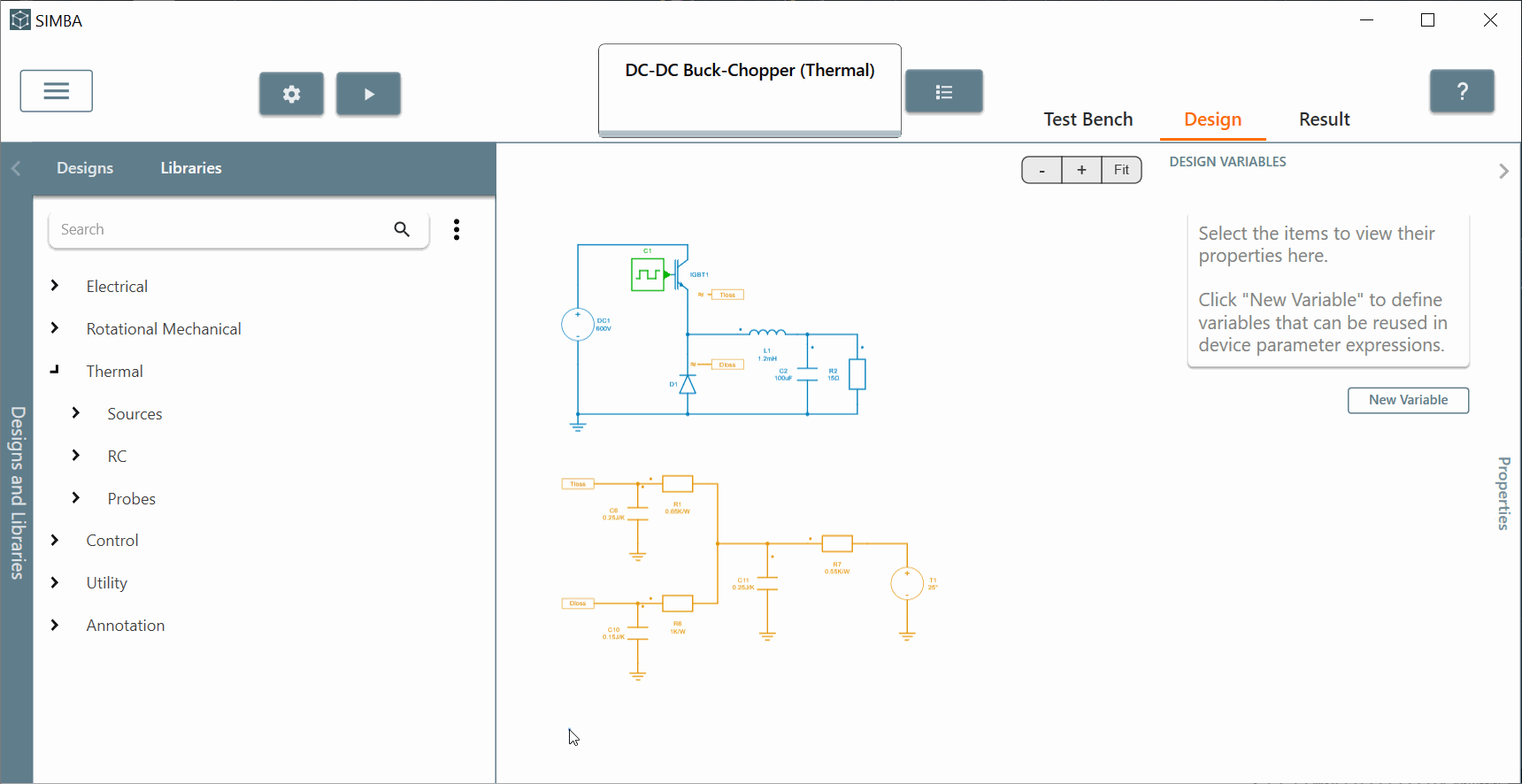Select the L1 1.2mH inductor
The image size is (1522, 784).
click(x=767, y=334)
